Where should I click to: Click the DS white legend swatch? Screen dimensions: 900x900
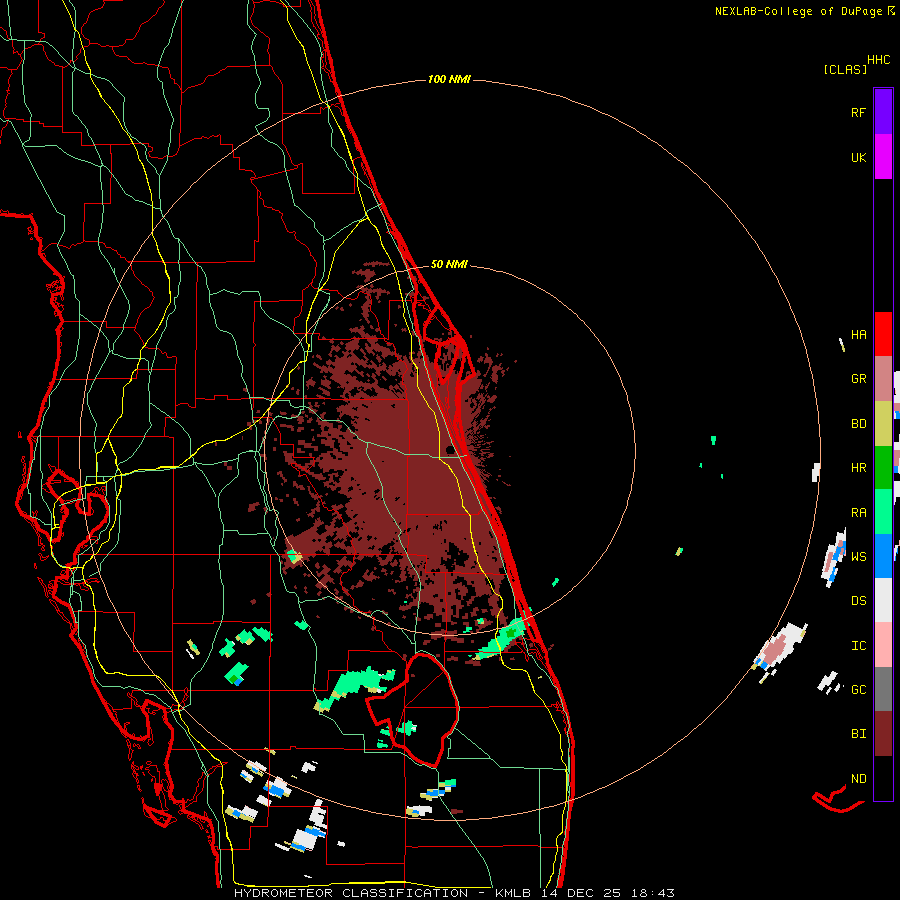[x=883, y=600]
